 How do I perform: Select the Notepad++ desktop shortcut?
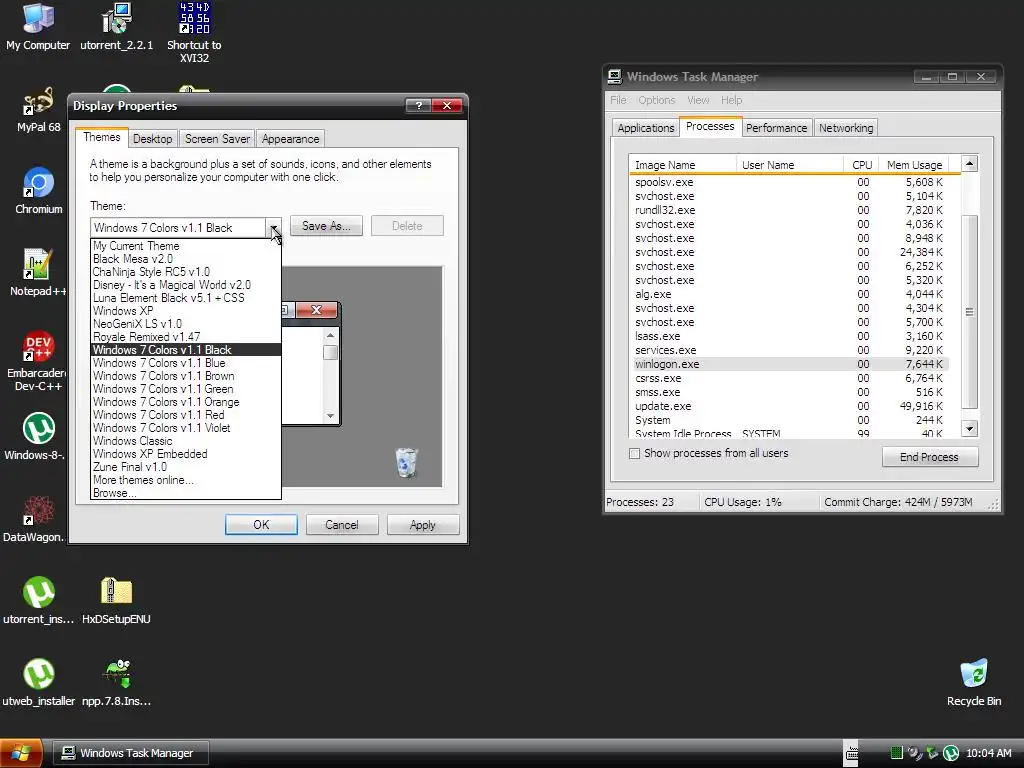[x=38, y=273]
